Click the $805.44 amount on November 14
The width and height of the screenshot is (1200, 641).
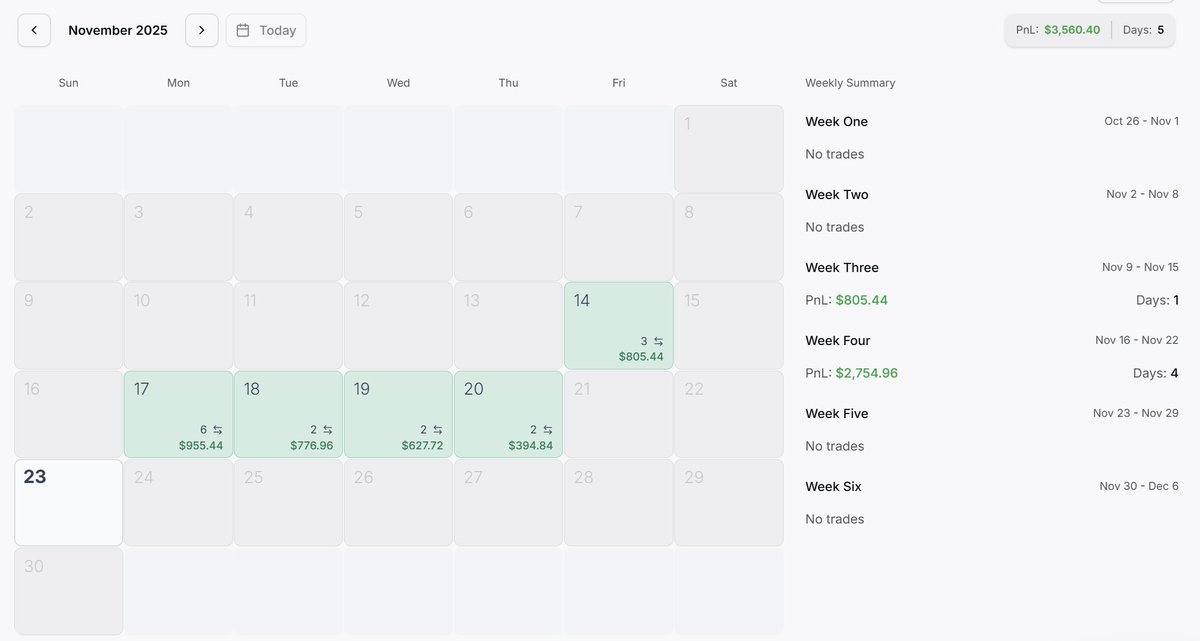[x=641, y=356]
